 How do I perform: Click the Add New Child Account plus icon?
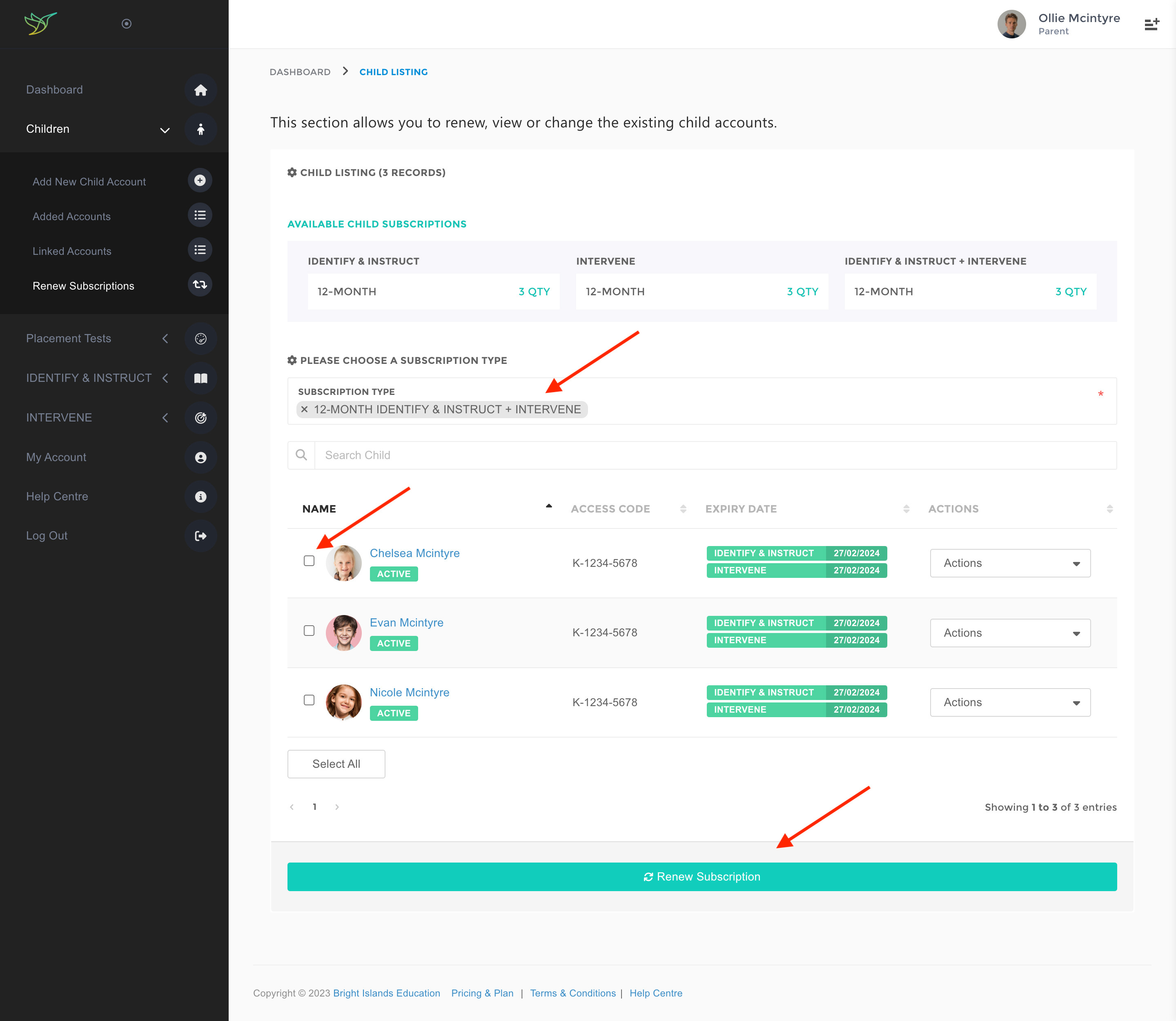(199, 181)
